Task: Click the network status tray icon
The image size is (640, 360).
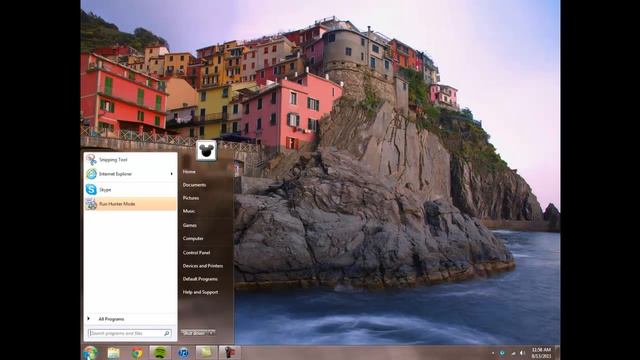Action: pos(513,353)
